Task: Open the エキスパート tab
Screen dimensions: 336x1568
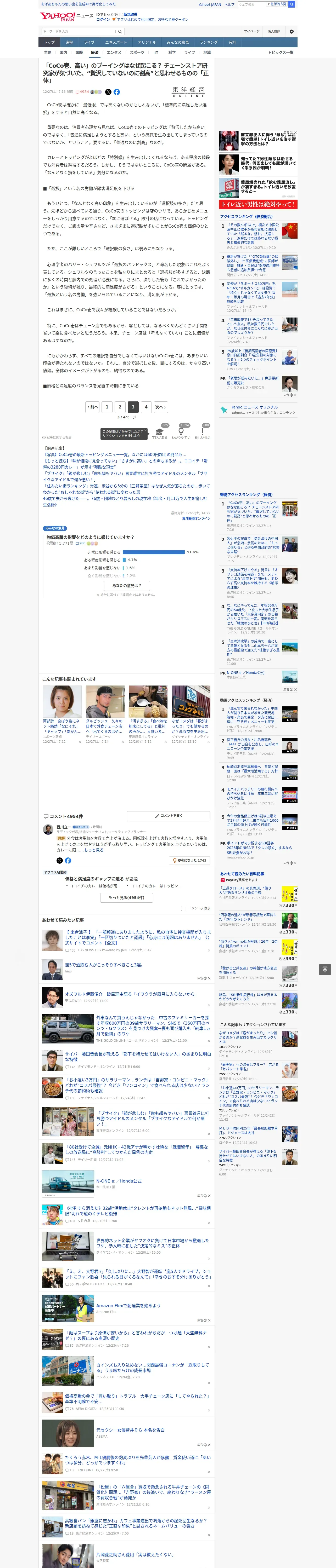Action: [x=116, y=43]
